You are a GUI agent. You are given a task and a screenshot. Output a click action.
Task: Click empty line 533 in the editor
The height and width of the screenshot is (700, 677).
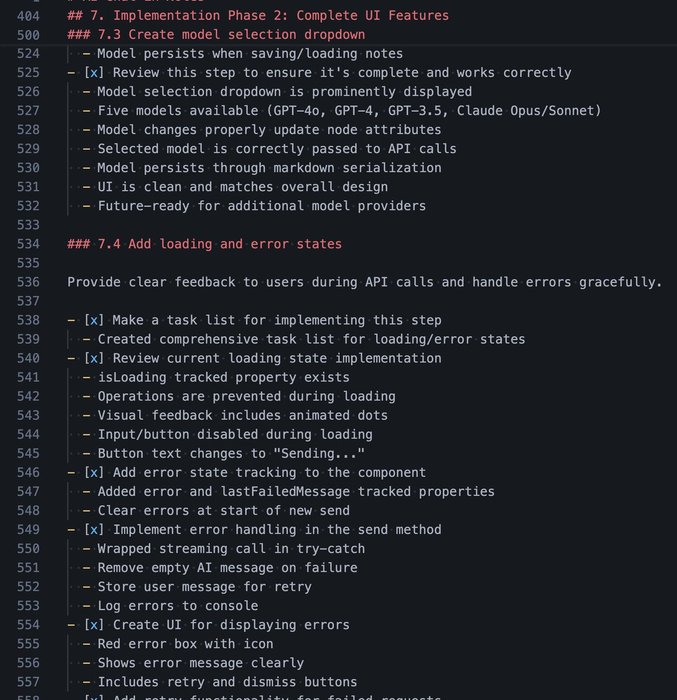tap(300, 225)
